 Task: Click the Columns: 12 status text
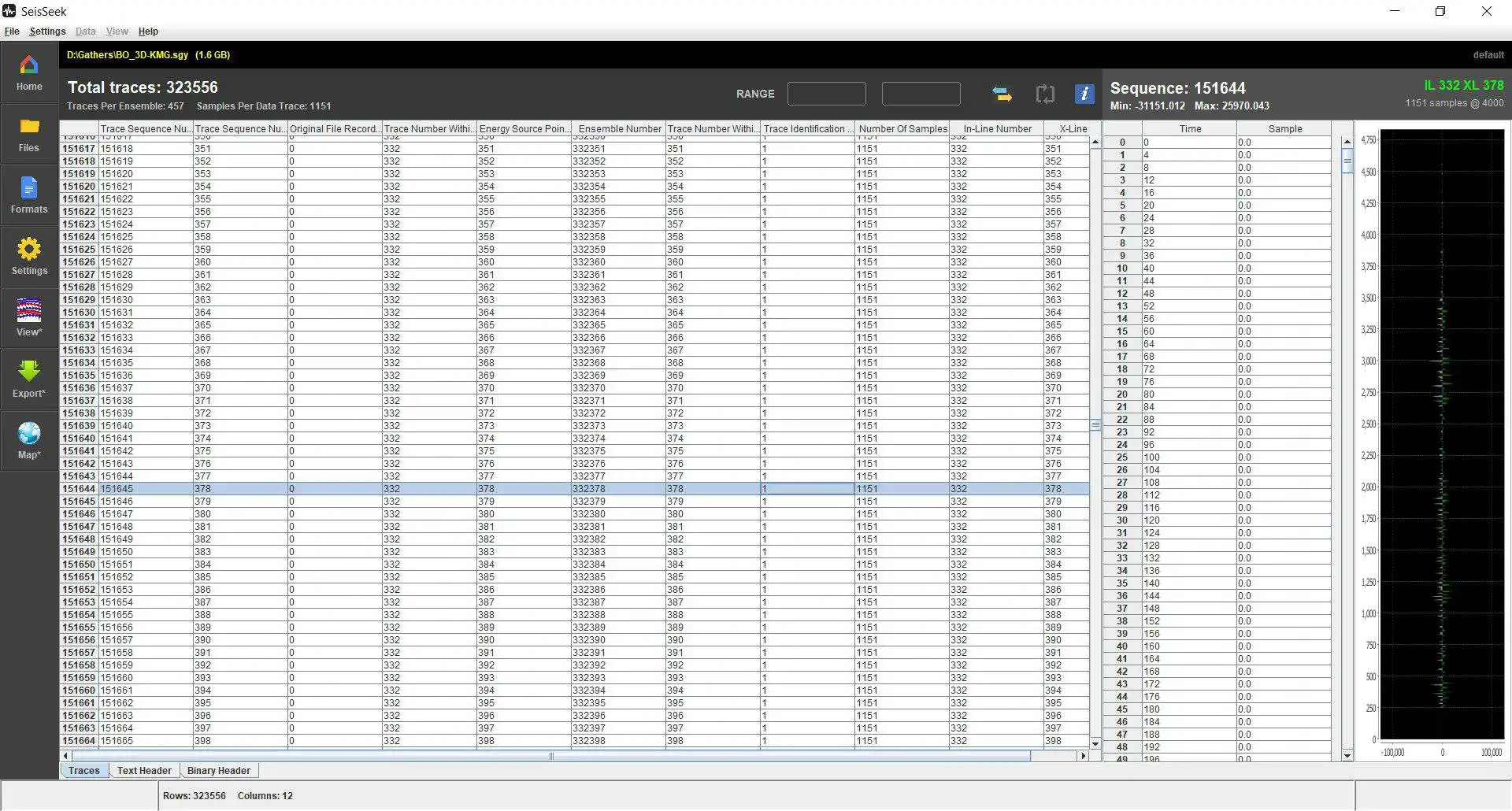pos(265,796)
